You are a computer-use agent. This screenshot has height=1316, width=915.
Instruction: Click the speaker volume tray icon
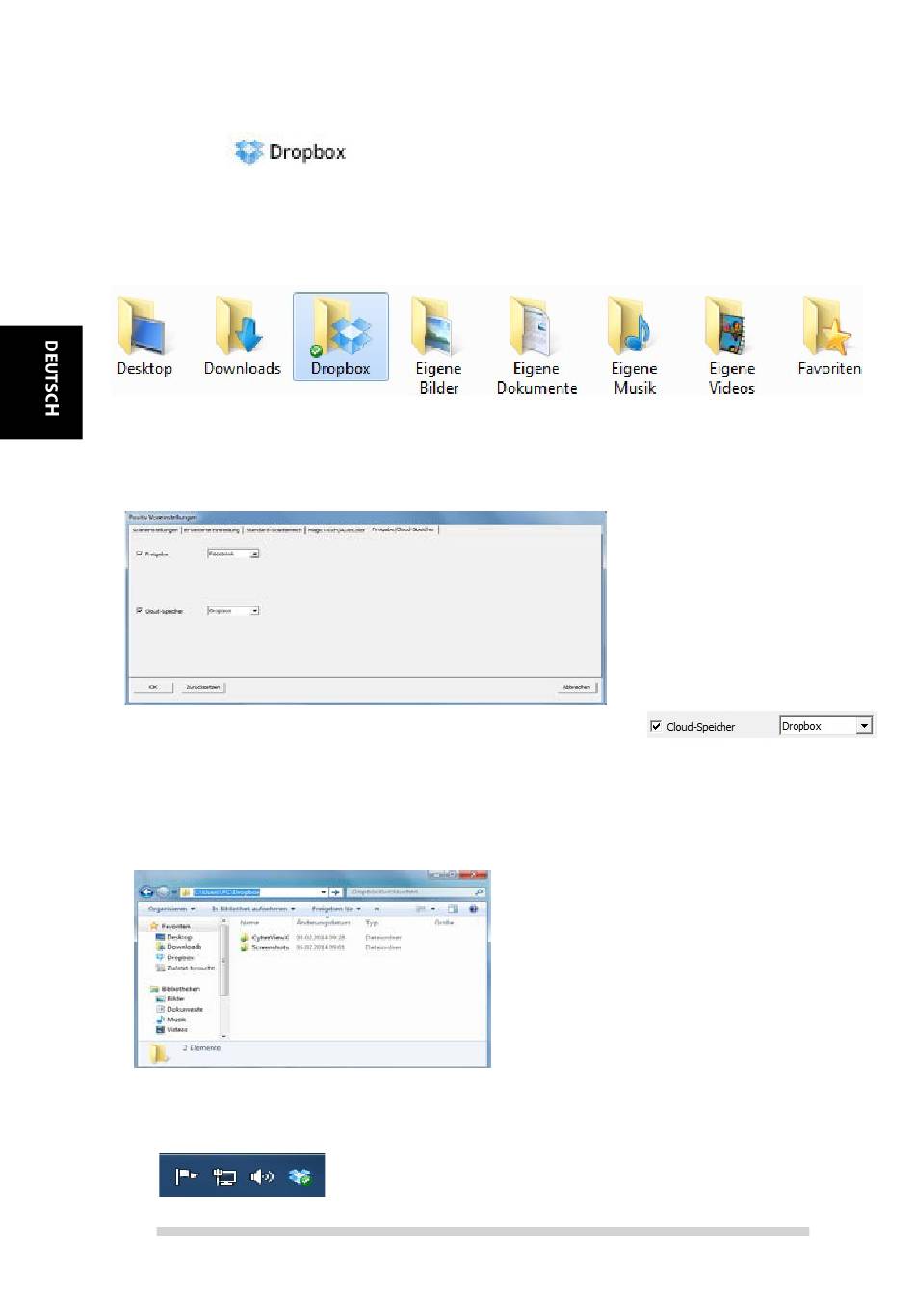tap(262, 1176)
